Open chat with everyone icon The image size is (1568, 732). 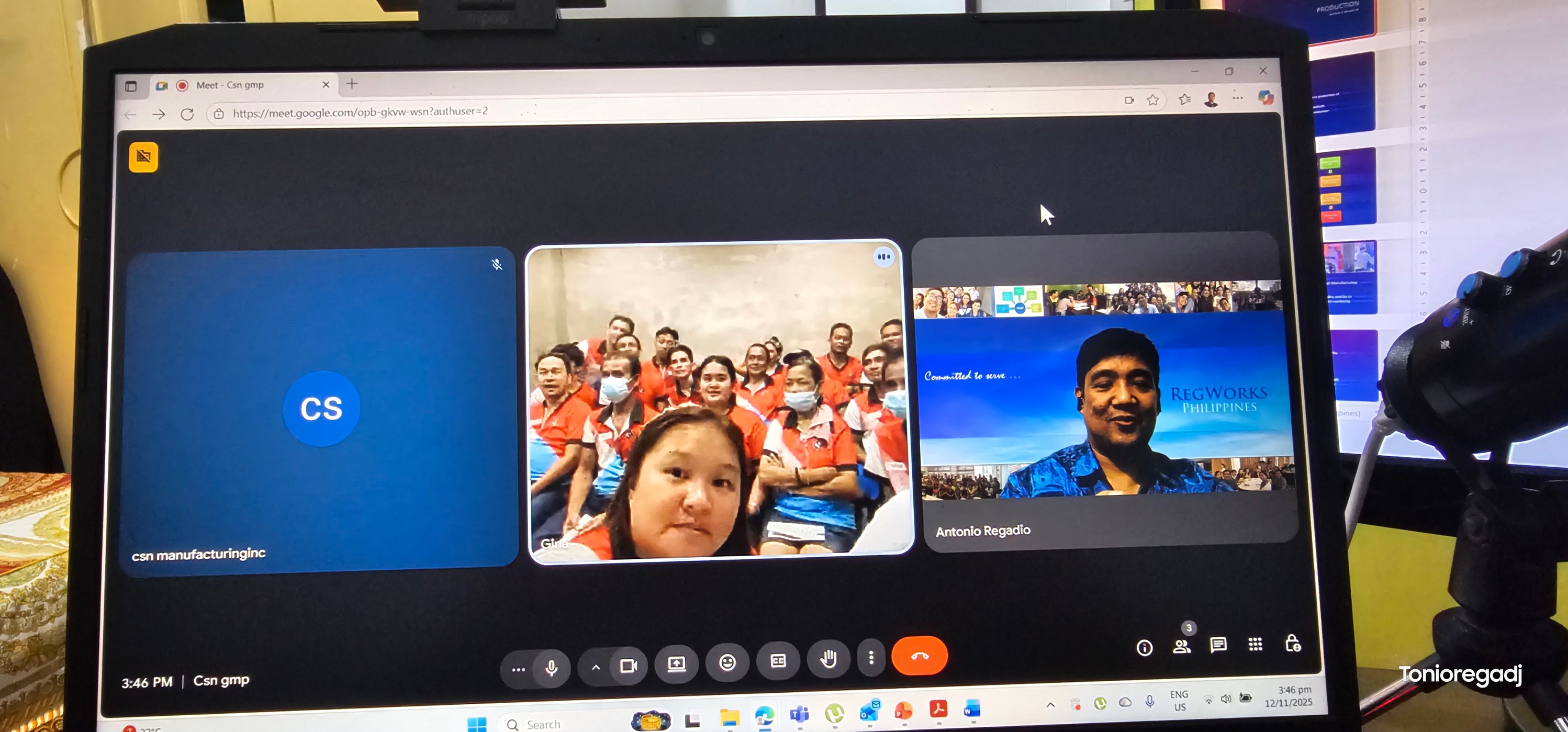[1218, 645]
